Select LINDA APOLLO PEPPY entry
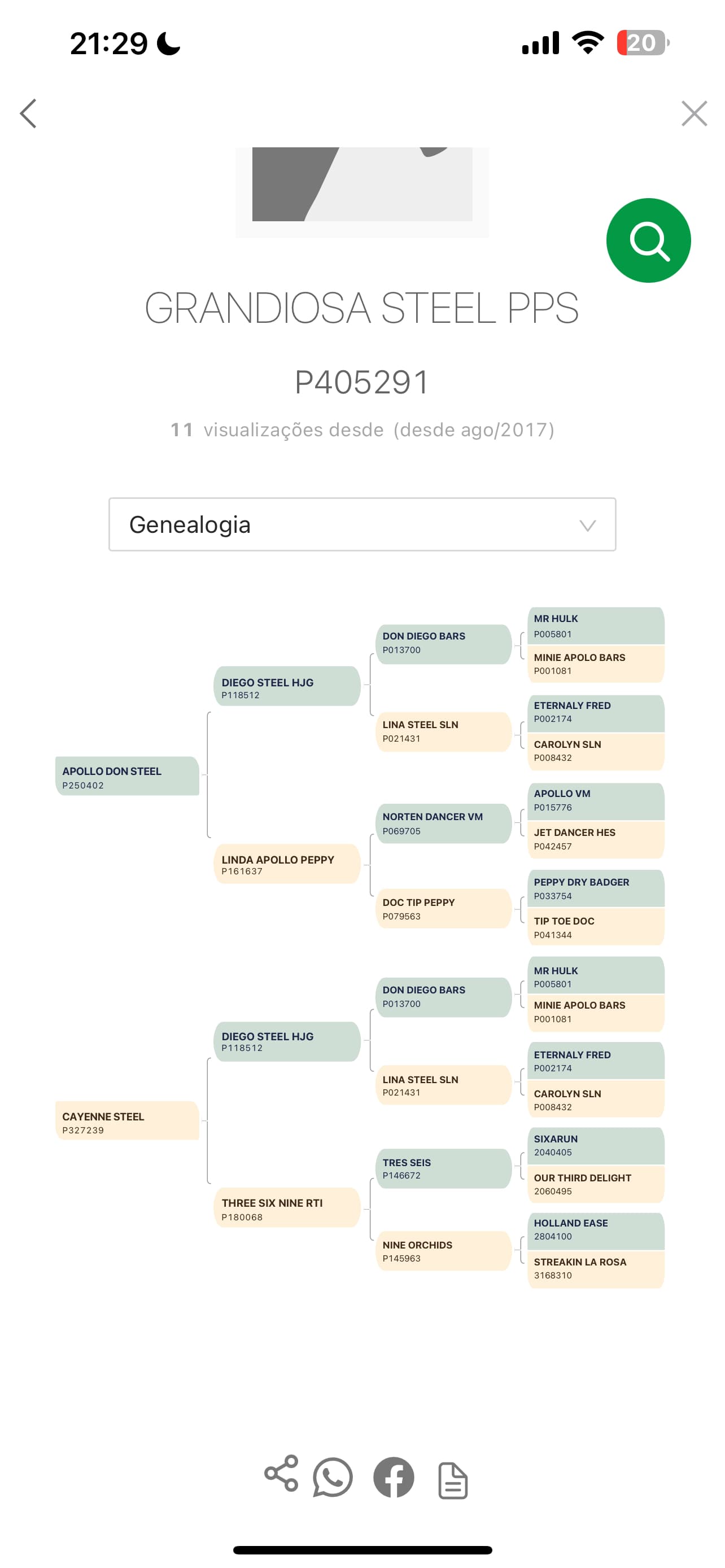This screenshot has width=725, height=1568. tap(287, 866)
